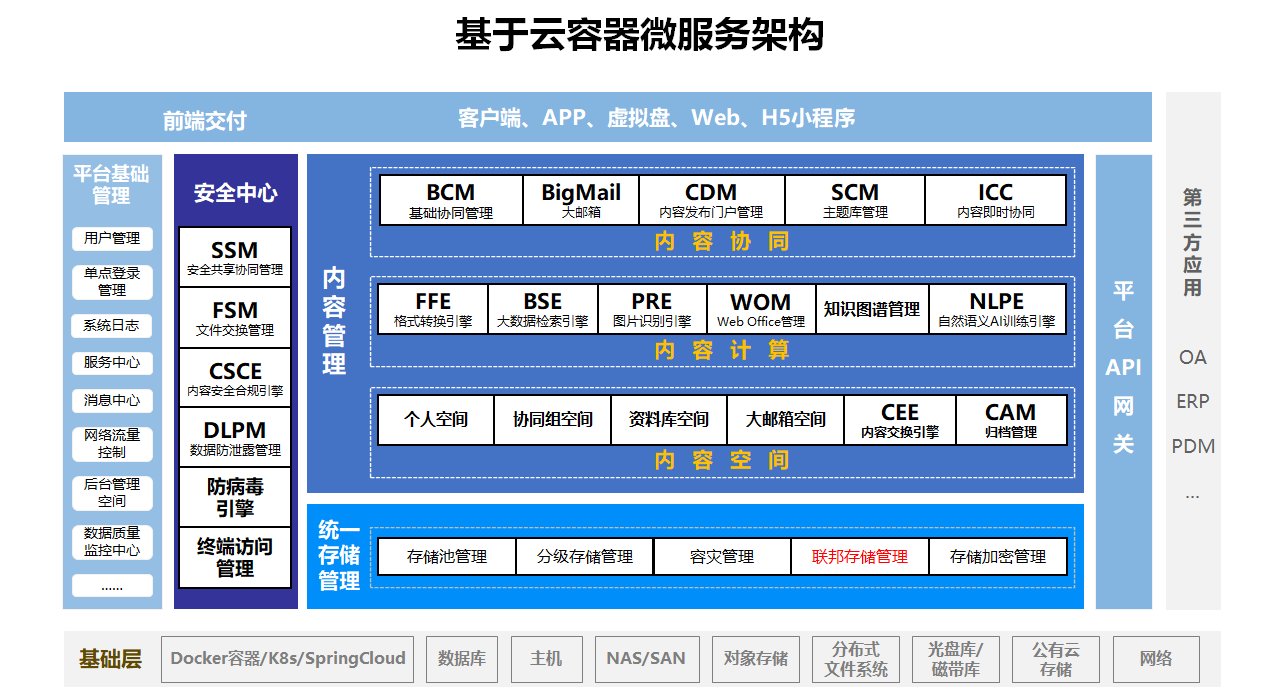Viewport: 1280px width, 689px height.
Task: Select the BCM 基础协同管理 module
Action: (450, 199)
